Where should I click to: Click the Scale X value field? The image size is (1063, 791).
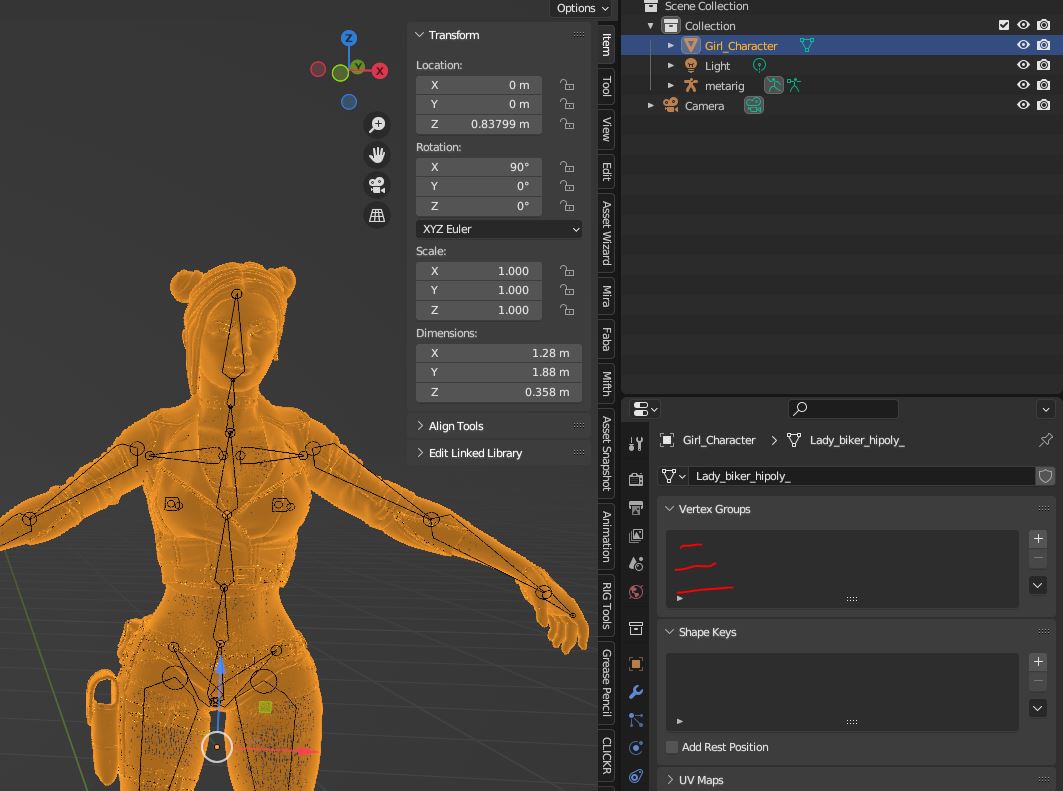479,271
